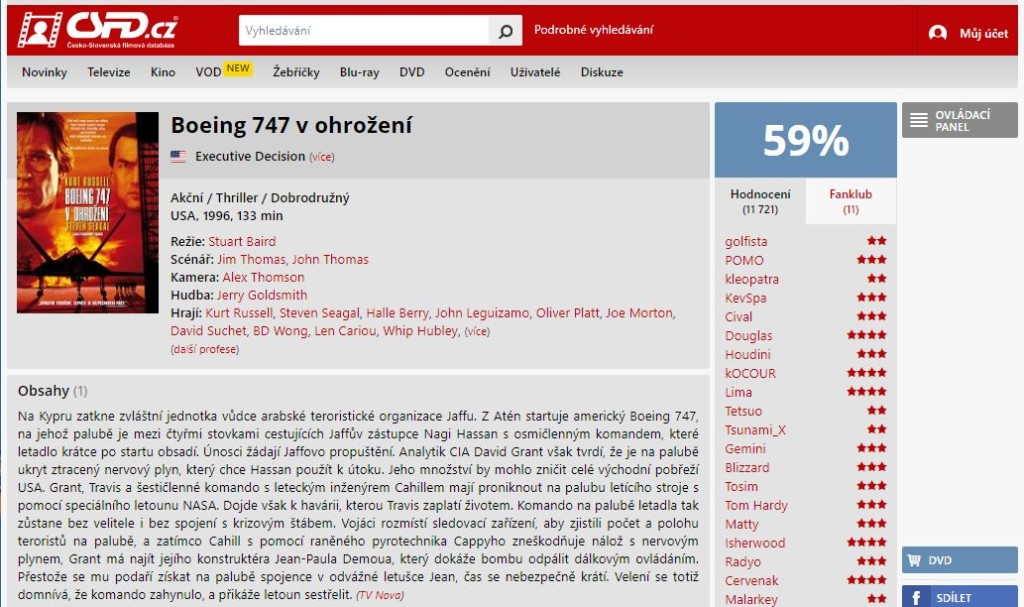The image size is (1024, 607).
Task: Open Podrobné vyhledávání advanced search
Action: (x=593, y=30)
